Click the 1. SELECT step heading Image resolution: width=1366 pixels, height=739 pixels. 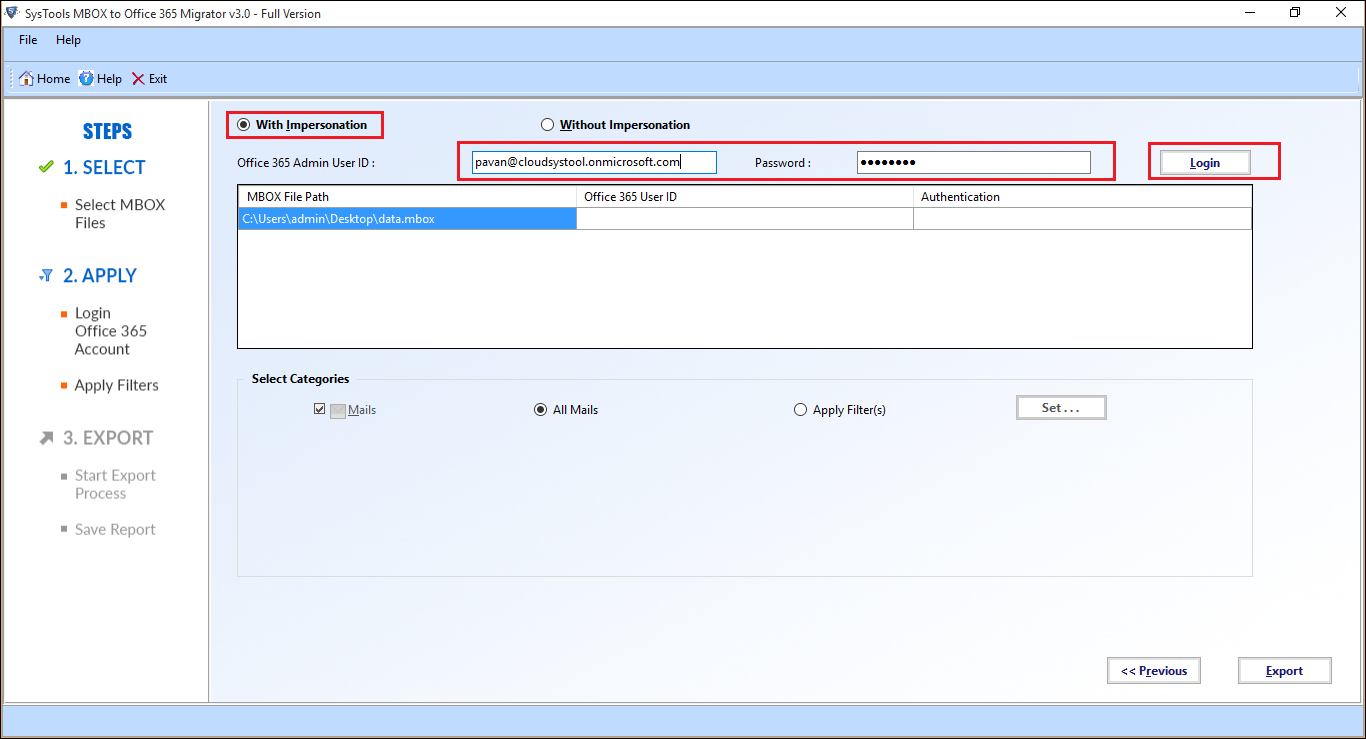click(x=104, y=167)
